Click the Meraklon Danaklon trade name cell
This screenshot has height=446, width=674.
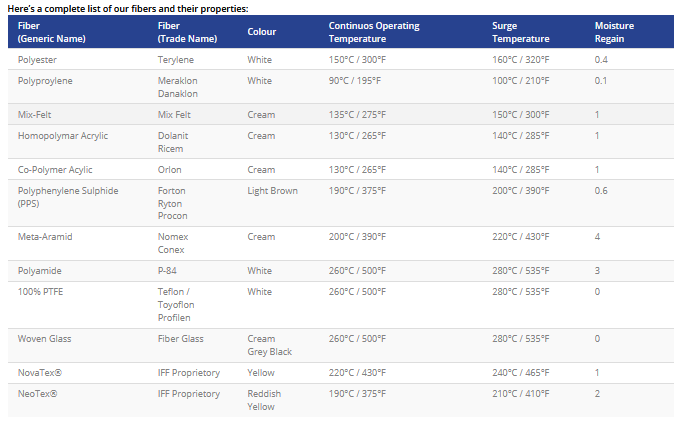(x=178, y=87)
